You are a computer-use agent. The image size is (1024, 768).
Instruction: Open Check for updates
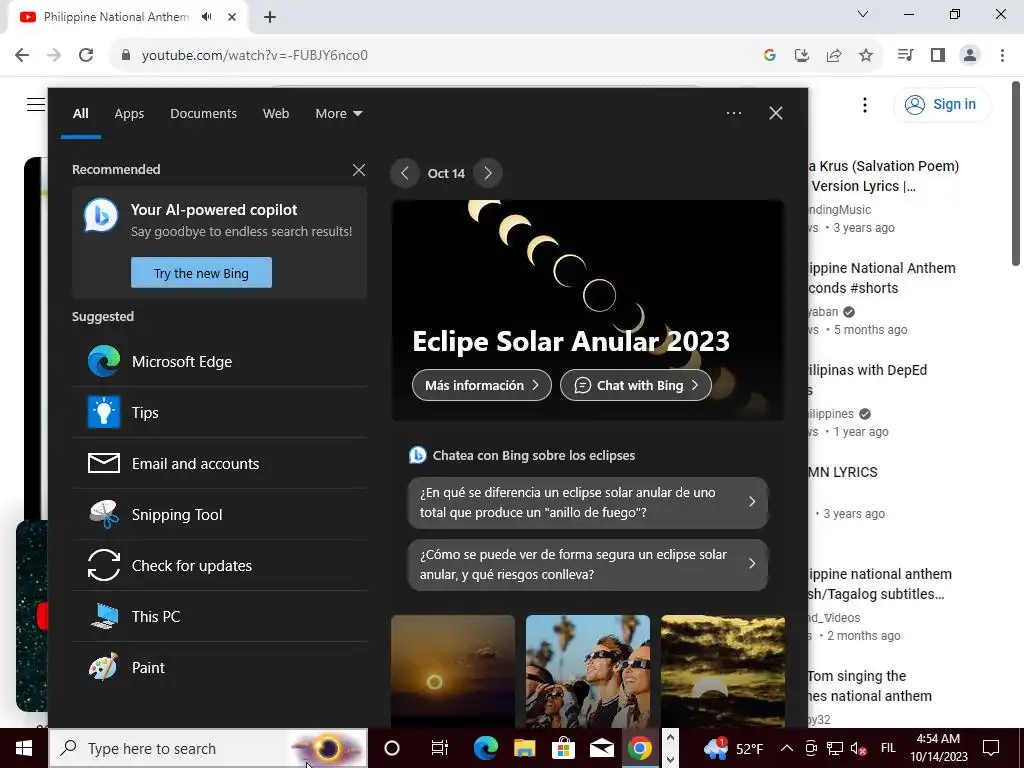tap(219, 565)
